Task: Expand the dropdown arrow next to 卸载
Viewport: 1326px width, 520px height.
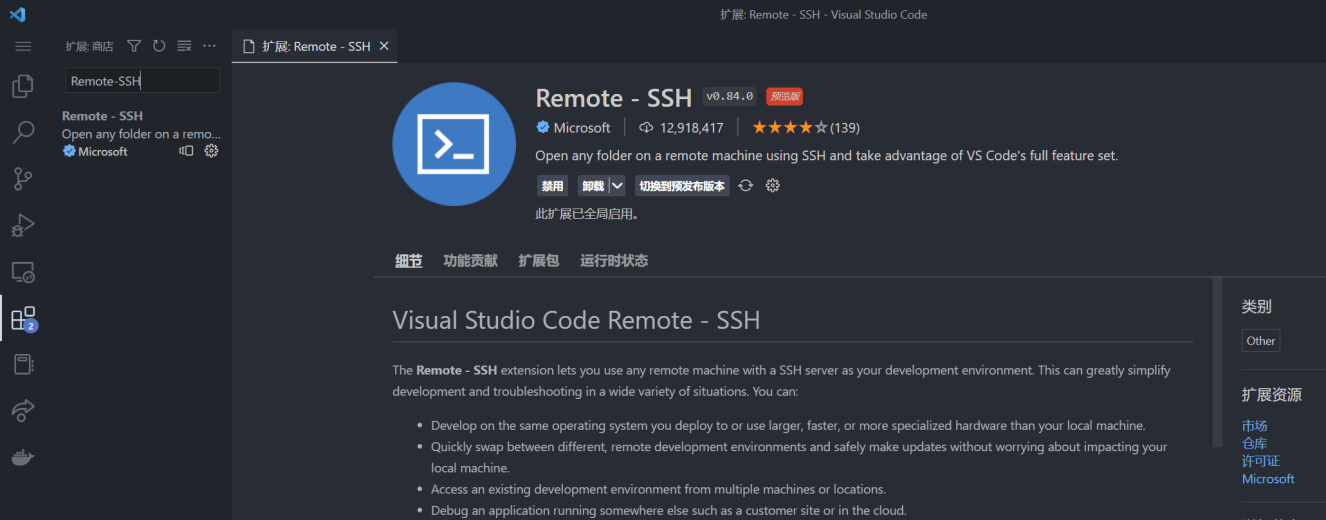Action: click(x=617, y=186)
